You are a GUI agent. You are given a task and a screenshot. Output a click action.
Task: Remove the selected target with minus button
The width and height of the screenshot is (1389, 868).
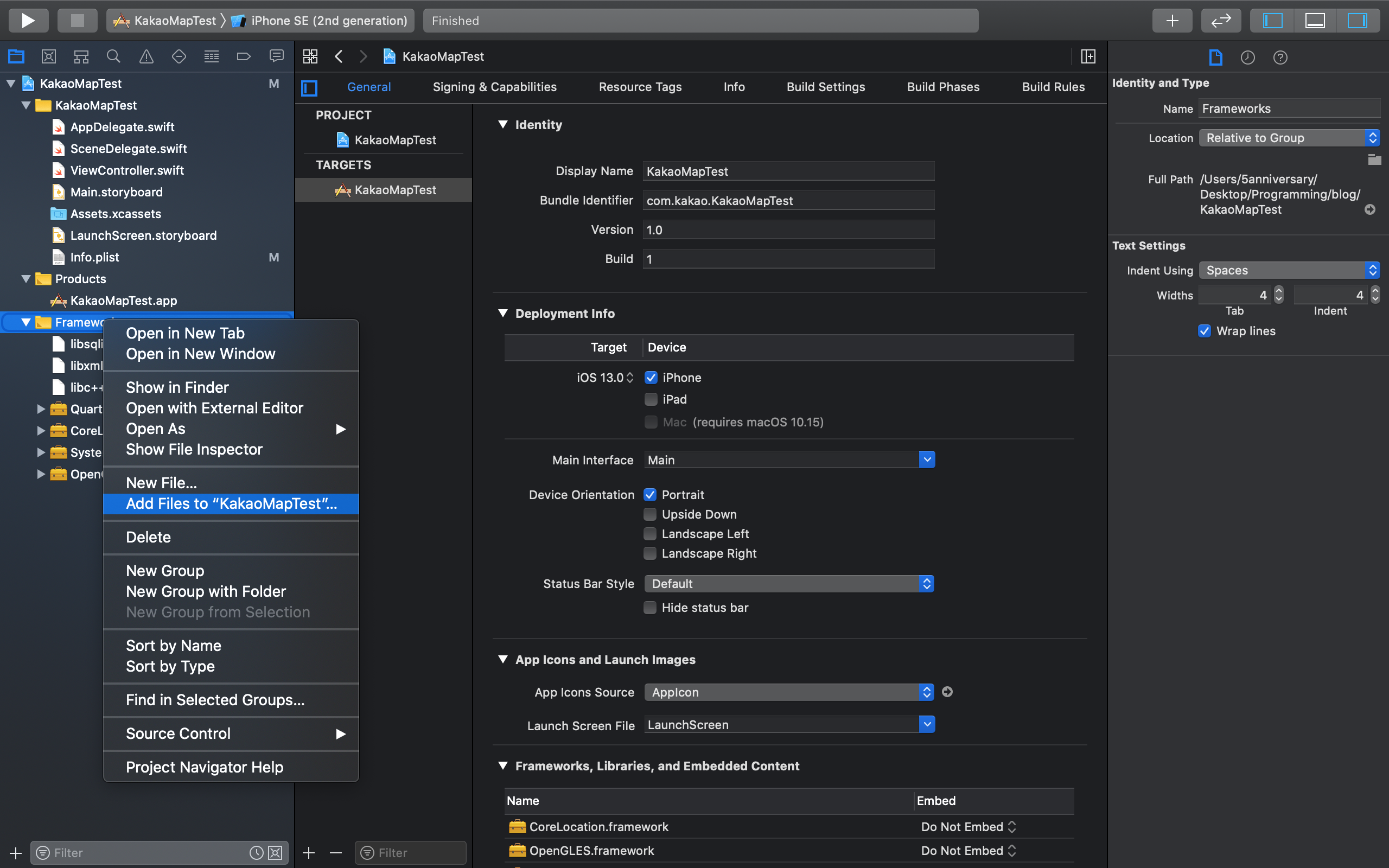[x=336, y=852]
